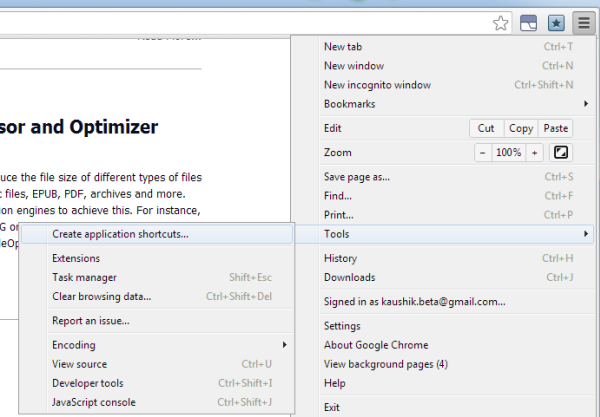Click the bookmark star icon

(x=501, y=23)
